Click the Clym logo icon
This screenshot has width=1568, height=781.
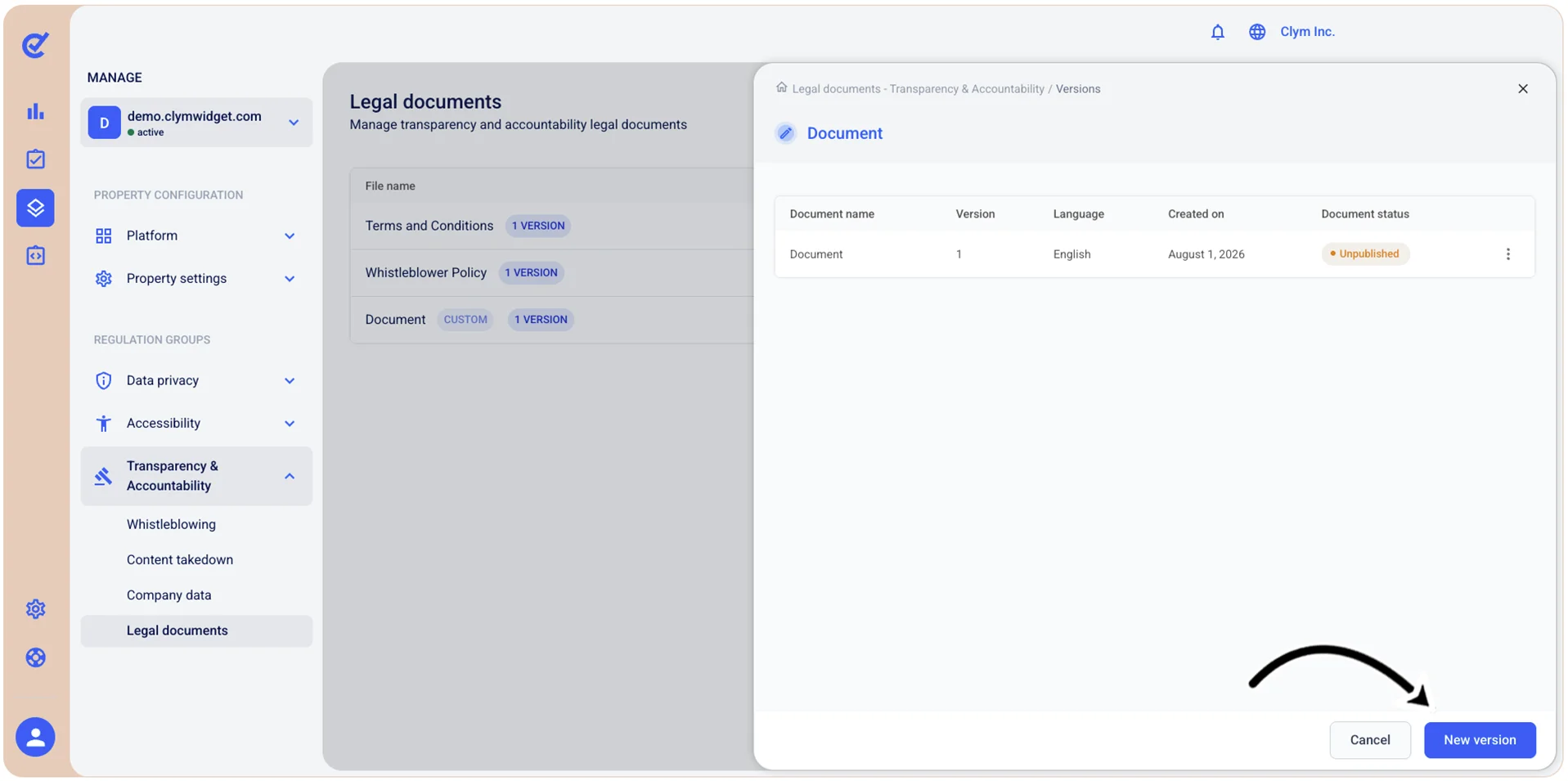[35, 44]
